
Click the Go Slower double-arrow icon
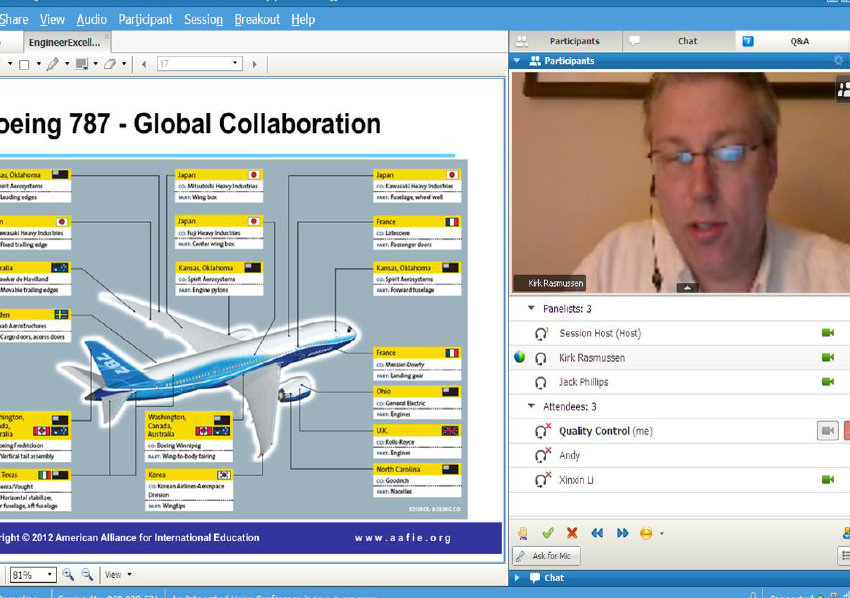click(x=597, y=533)
